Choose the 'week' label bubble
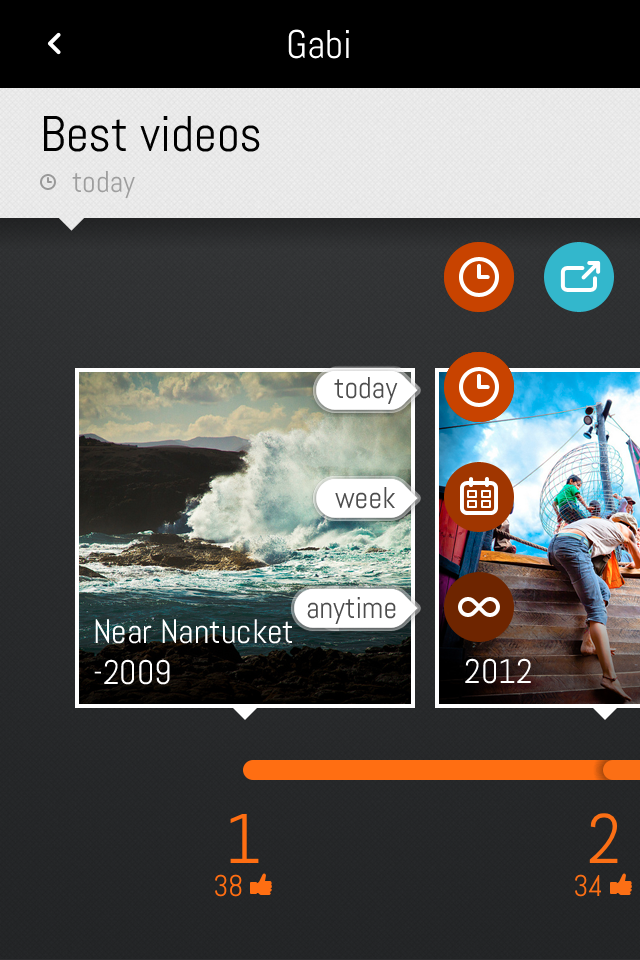640x960 pixels. tap(366, 498)
